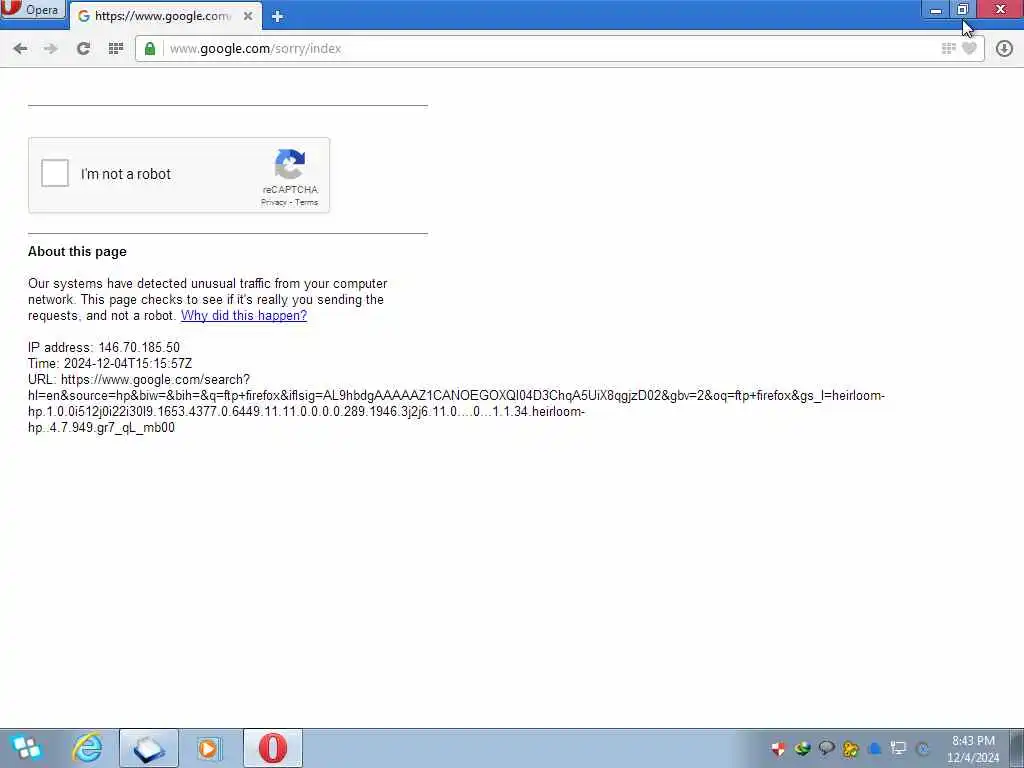This screenshot has width=1024, height=768.
Task: Click the reCAPTCHA logo
Action: pyautogui.click(x=290, y=163)
